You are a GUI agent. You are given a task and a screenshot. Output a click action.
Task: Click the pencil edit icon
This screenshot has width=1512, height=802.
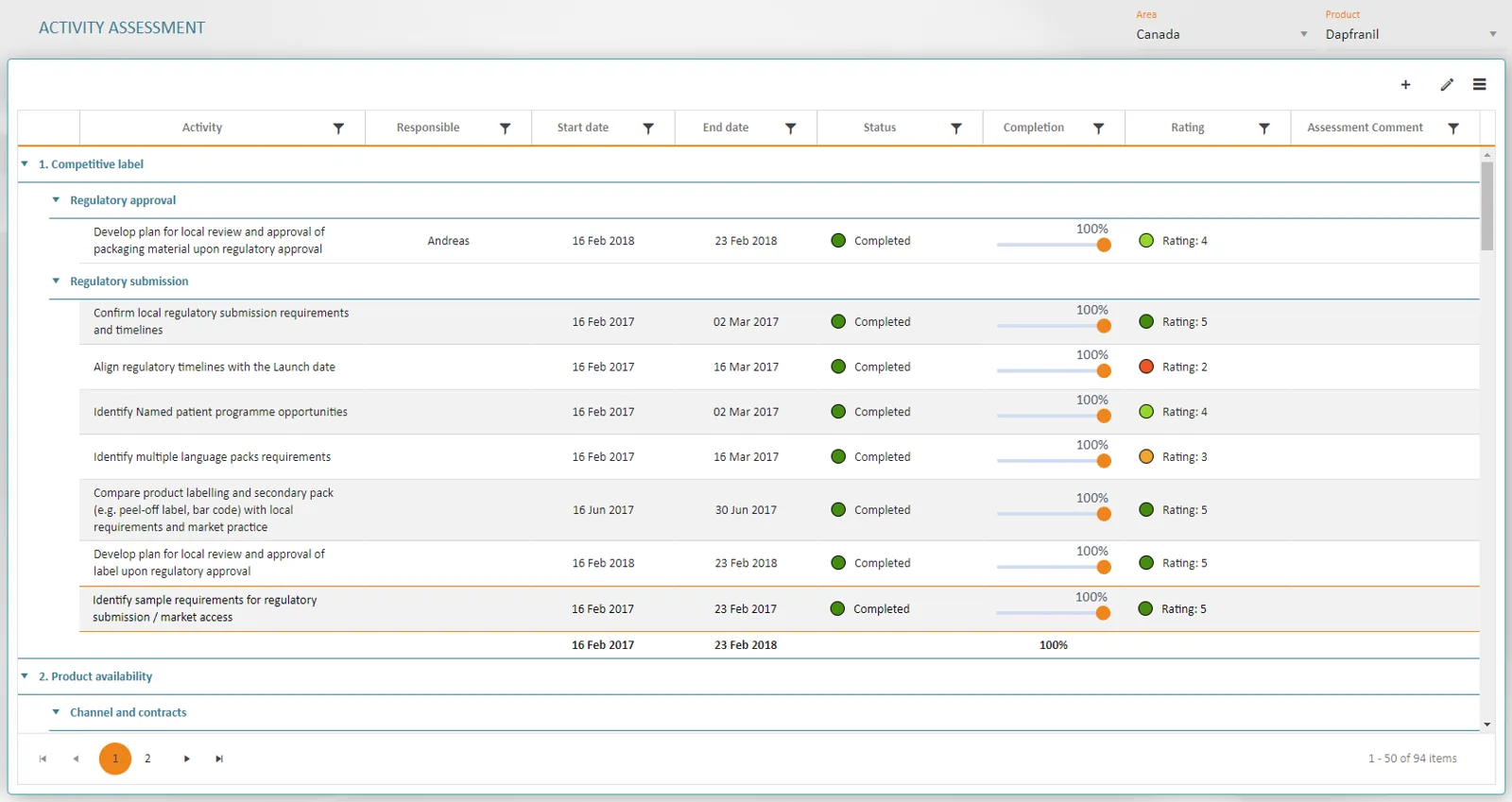tap(1447, 85)
